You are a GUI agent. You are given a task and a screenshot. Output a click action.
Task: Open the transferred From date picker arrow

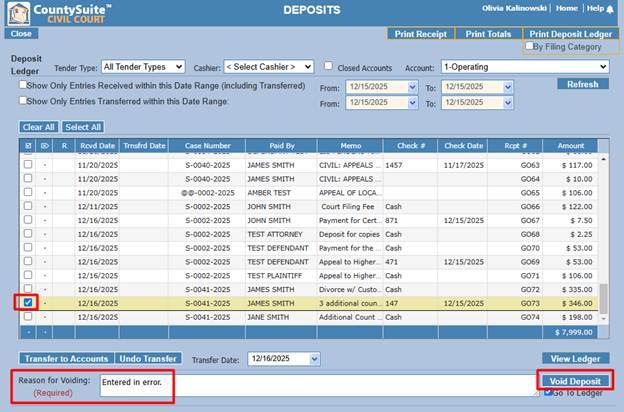tap(412, 103)
